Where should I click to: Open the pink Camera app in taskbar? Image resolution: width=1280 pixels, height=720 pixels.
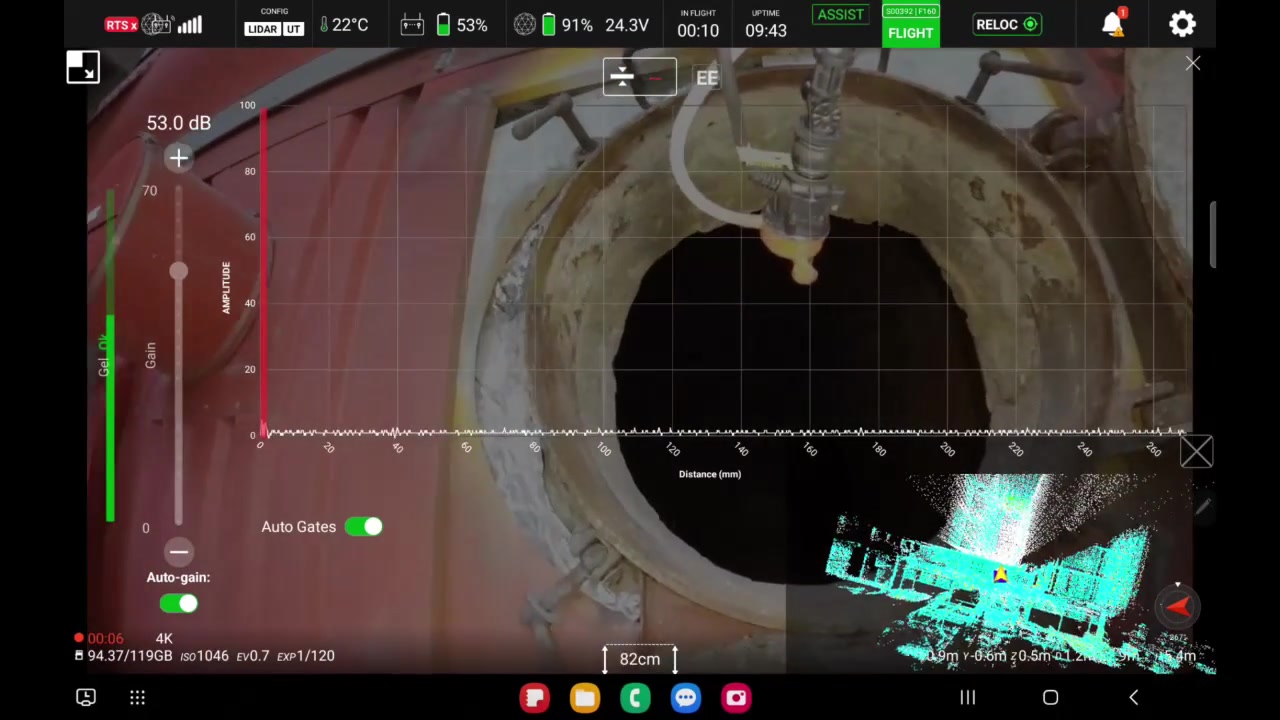[736, 698]
